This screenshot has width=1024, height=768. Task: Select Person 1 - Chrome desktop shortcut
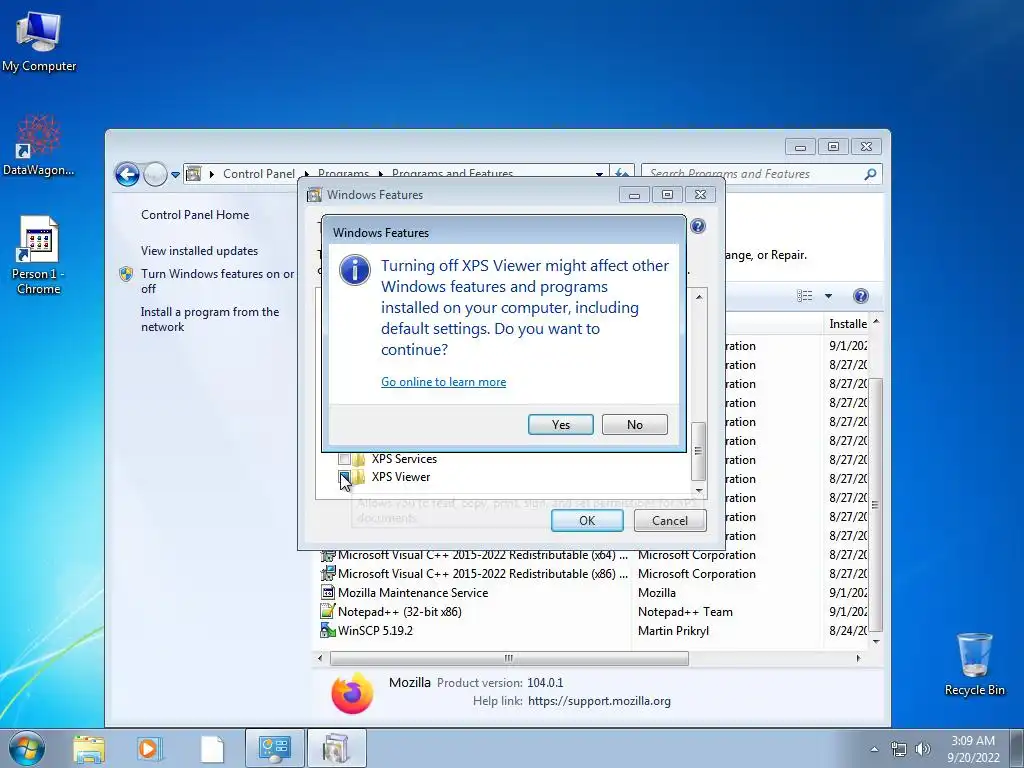point(39,256)
